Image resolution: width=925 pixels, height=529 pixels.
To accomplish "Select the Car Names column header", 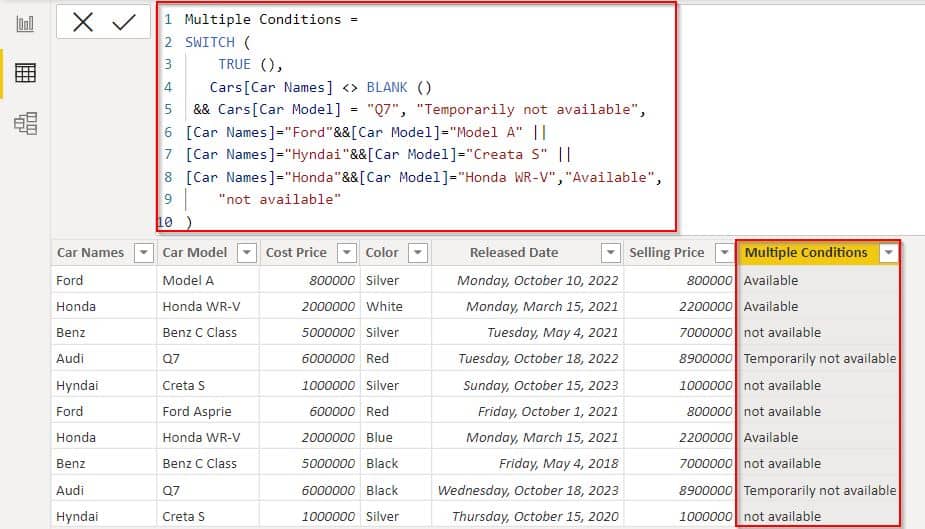I will point(91,252).
